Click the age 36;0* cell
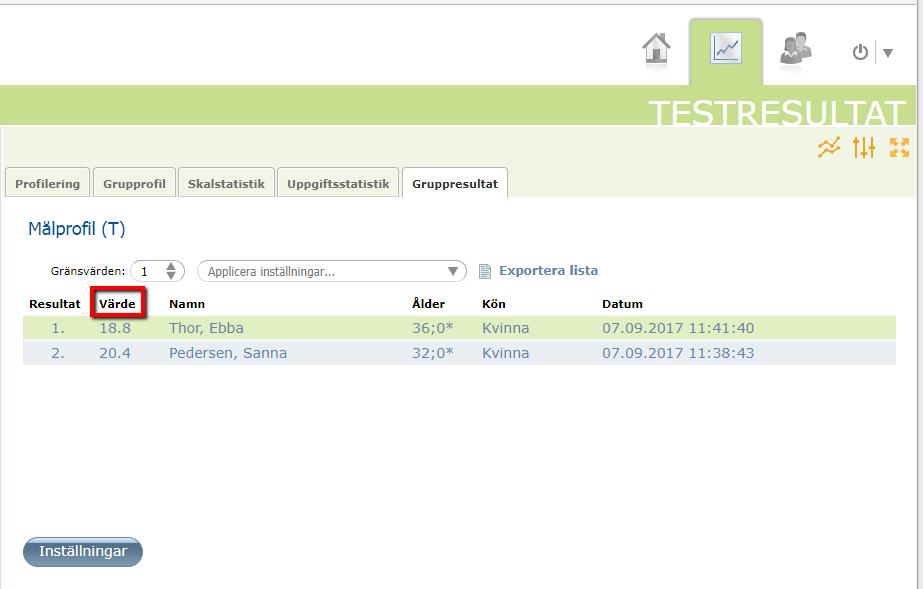 pos(433,328)
